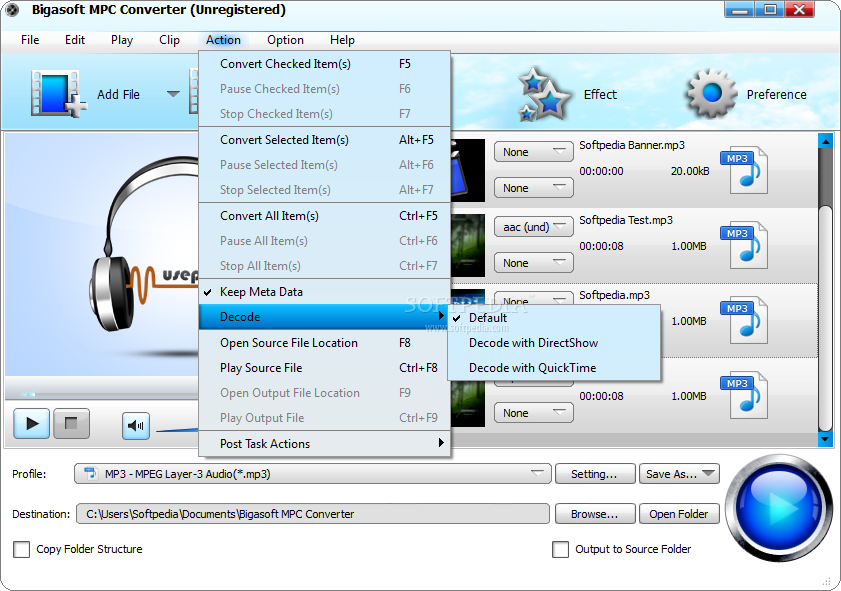Expand the Save As dropdown

click(x=709, y=474)
